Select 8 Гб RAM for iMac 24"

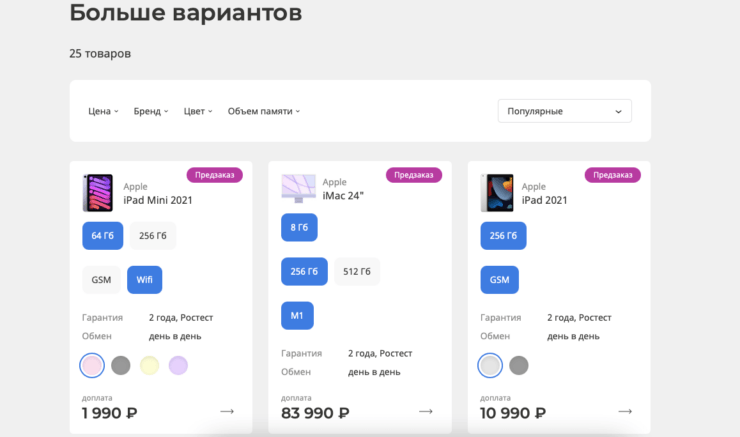[x=299, y=227]
